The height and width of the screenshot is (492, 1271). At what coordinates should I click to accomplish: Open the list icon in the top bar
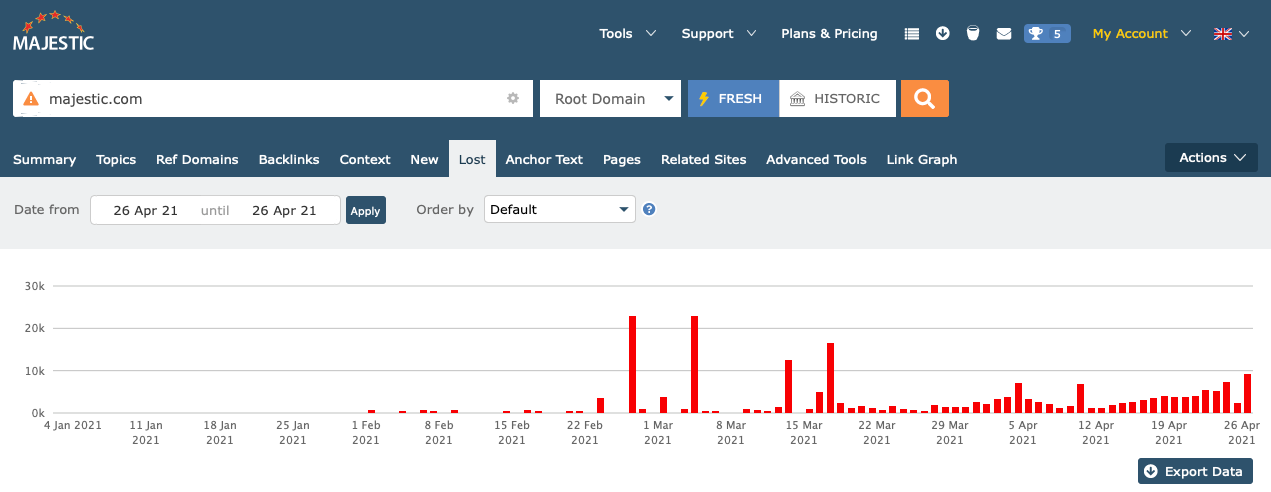[911, 34]
